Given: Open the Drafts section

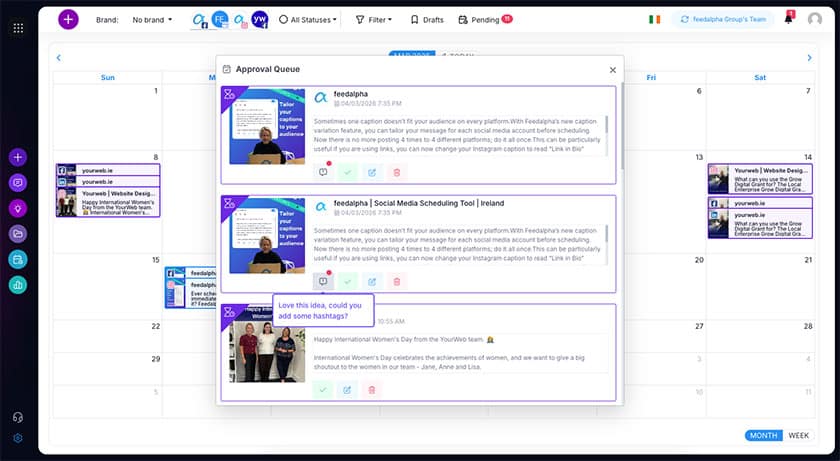Looking at the screenshot, I should 427,19.
